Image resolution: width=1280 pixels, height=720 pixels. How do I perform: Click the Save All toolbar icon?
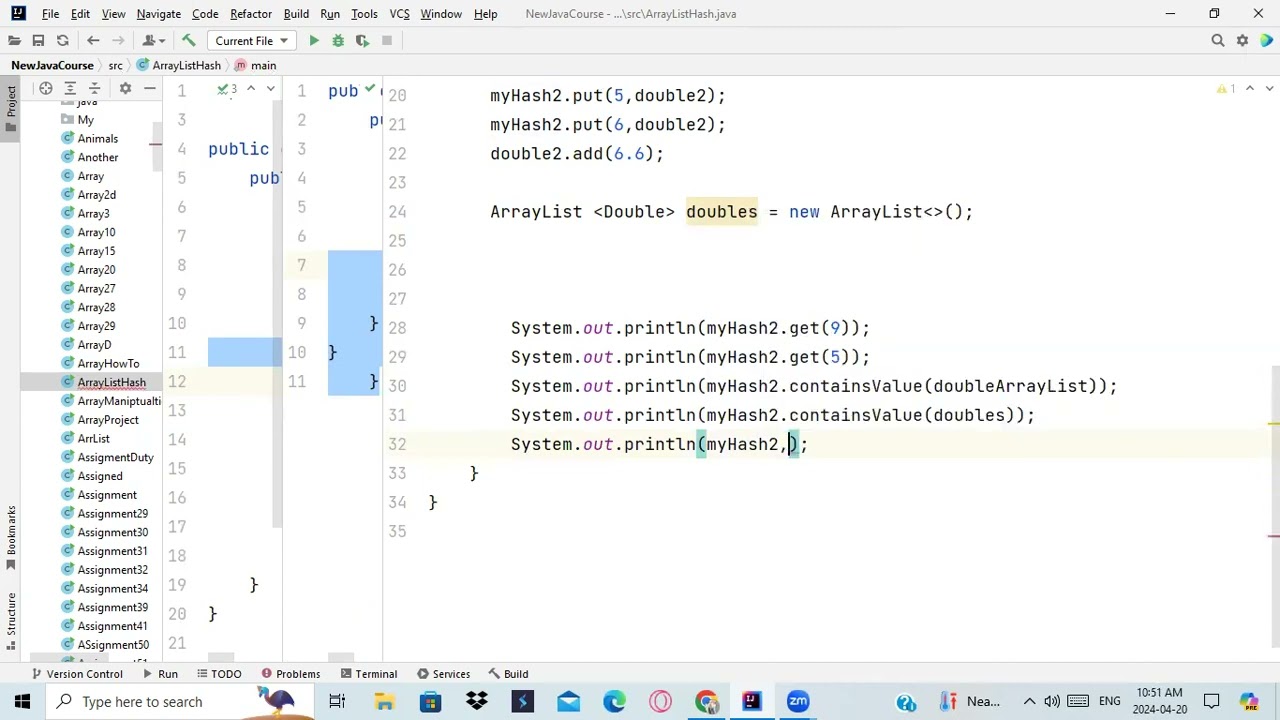point(38,41)
